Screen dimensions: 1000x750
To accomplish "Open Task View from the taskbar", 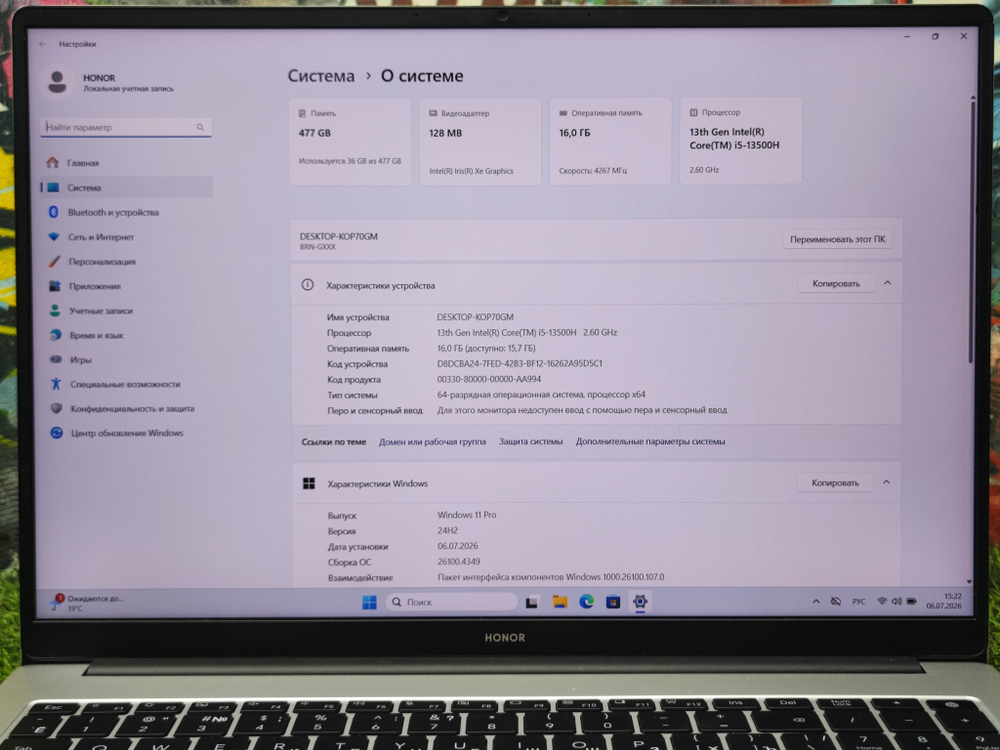I will pyautogui.click(x=531, y=601).
